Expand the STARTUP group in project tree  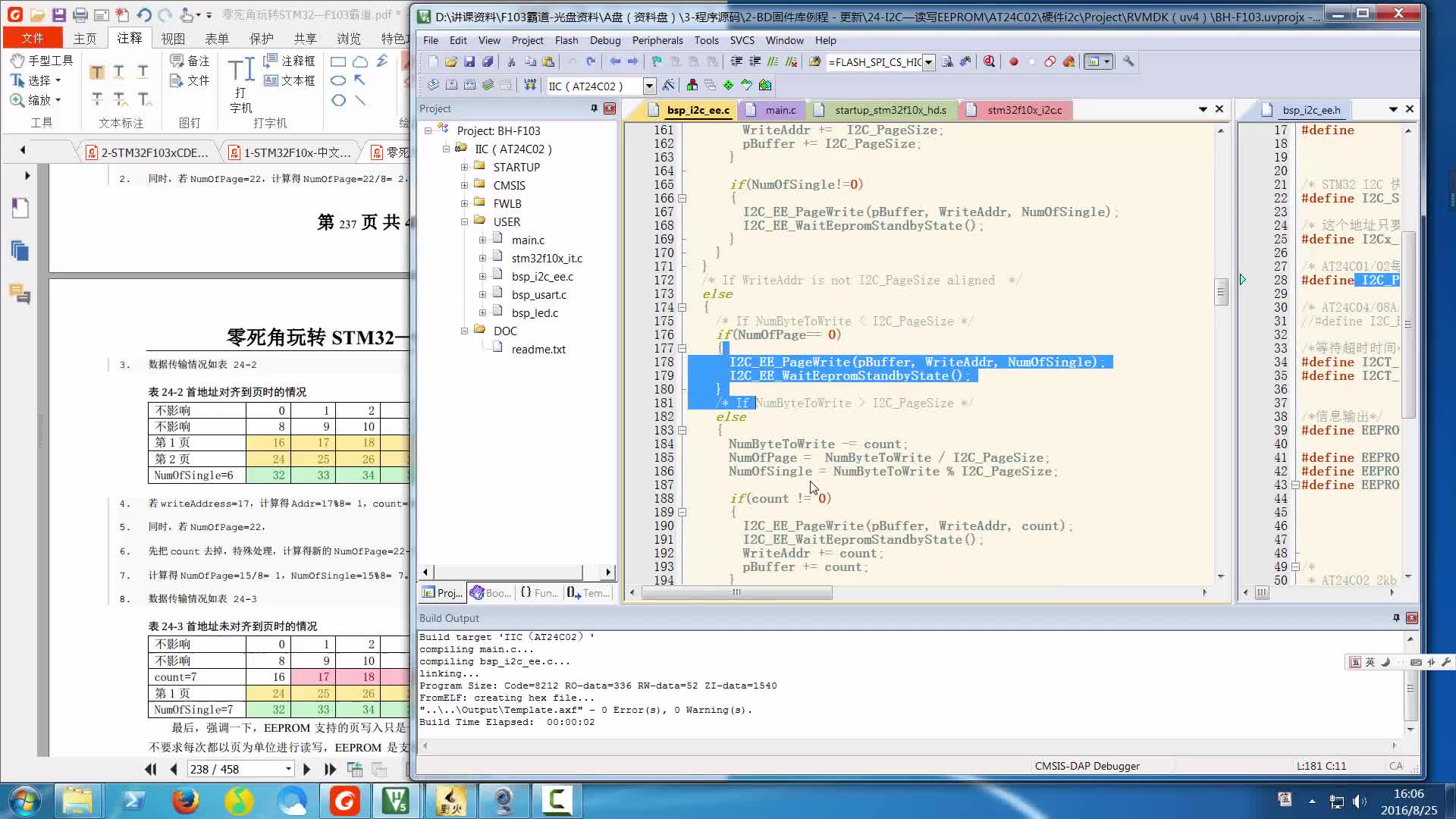[x=464, y=168]
